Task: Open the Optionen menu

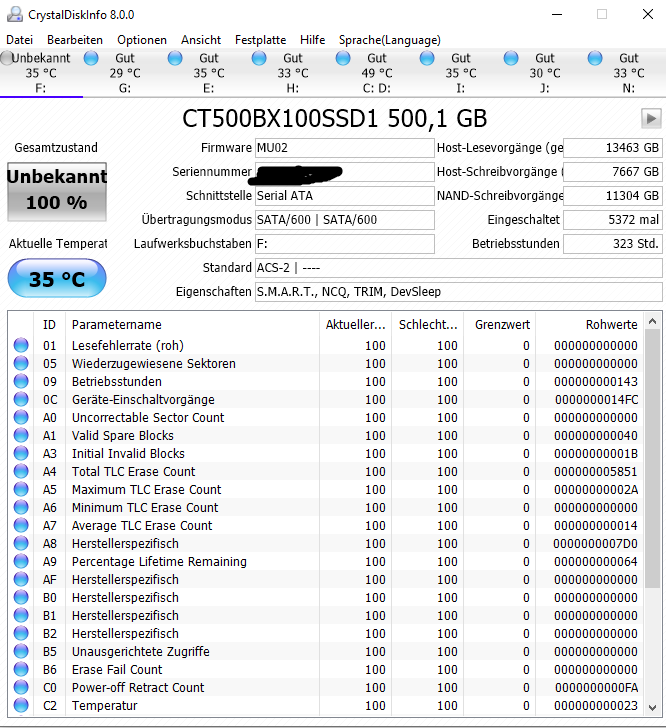Action: [x=142, y=40]
